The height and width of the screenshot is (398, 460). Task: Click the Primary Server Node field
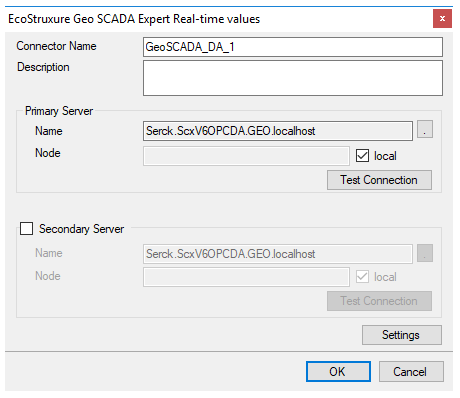[246, 156]
